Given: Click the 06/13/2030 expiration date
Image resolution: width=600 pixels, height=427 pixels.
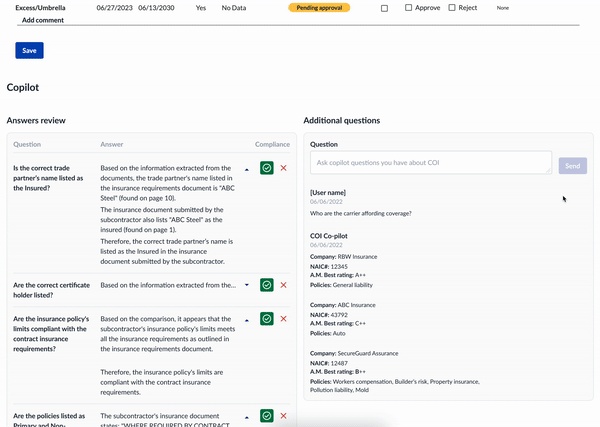Looking at the screenshot, I should pos(156,8).
